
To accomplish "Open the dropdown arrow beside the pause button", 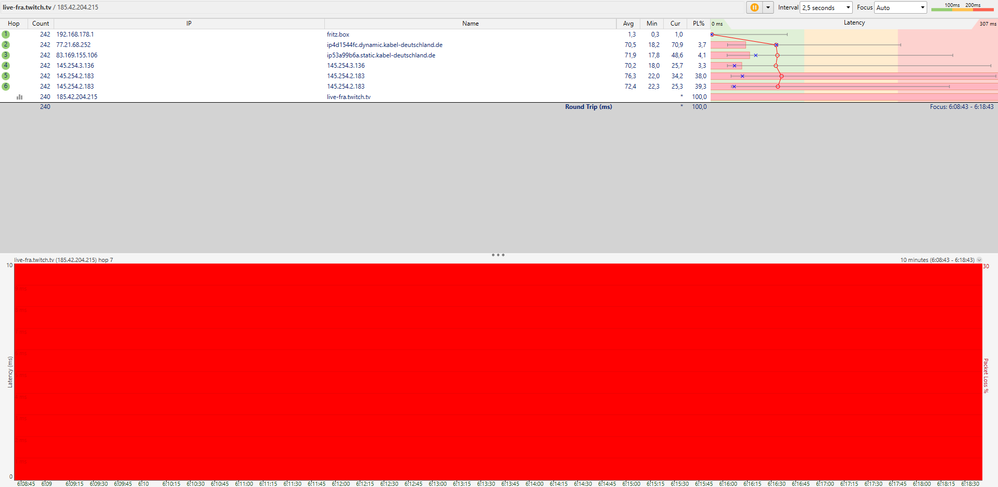I will (768, 8).
